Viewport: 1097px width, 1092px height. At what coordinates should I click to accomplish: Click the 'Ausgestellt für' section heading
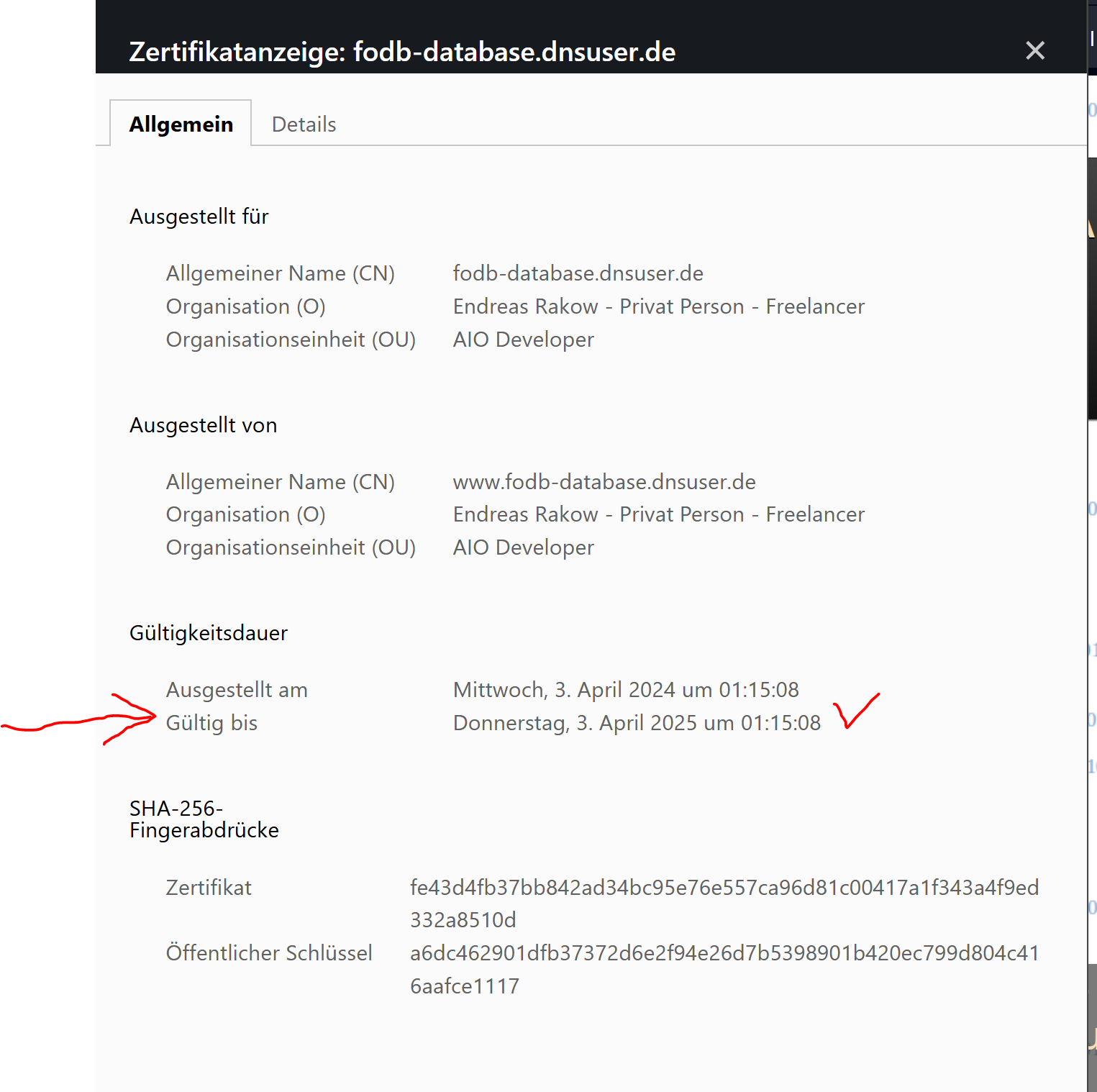199,217
